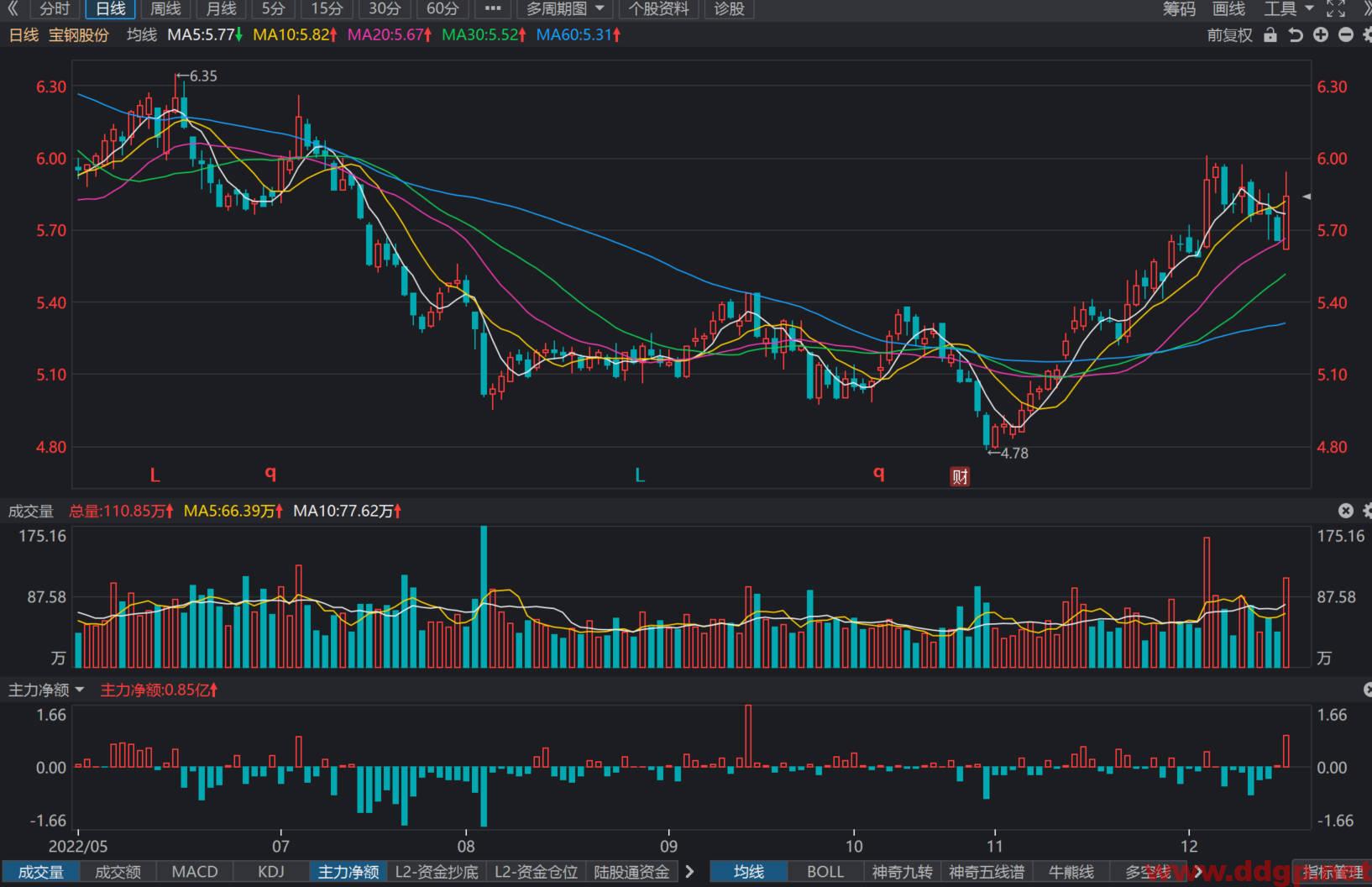Screen dimensions: 1372x887
Task: Zoom out with the minus circle icon
Action: (x=1346, y=35)
